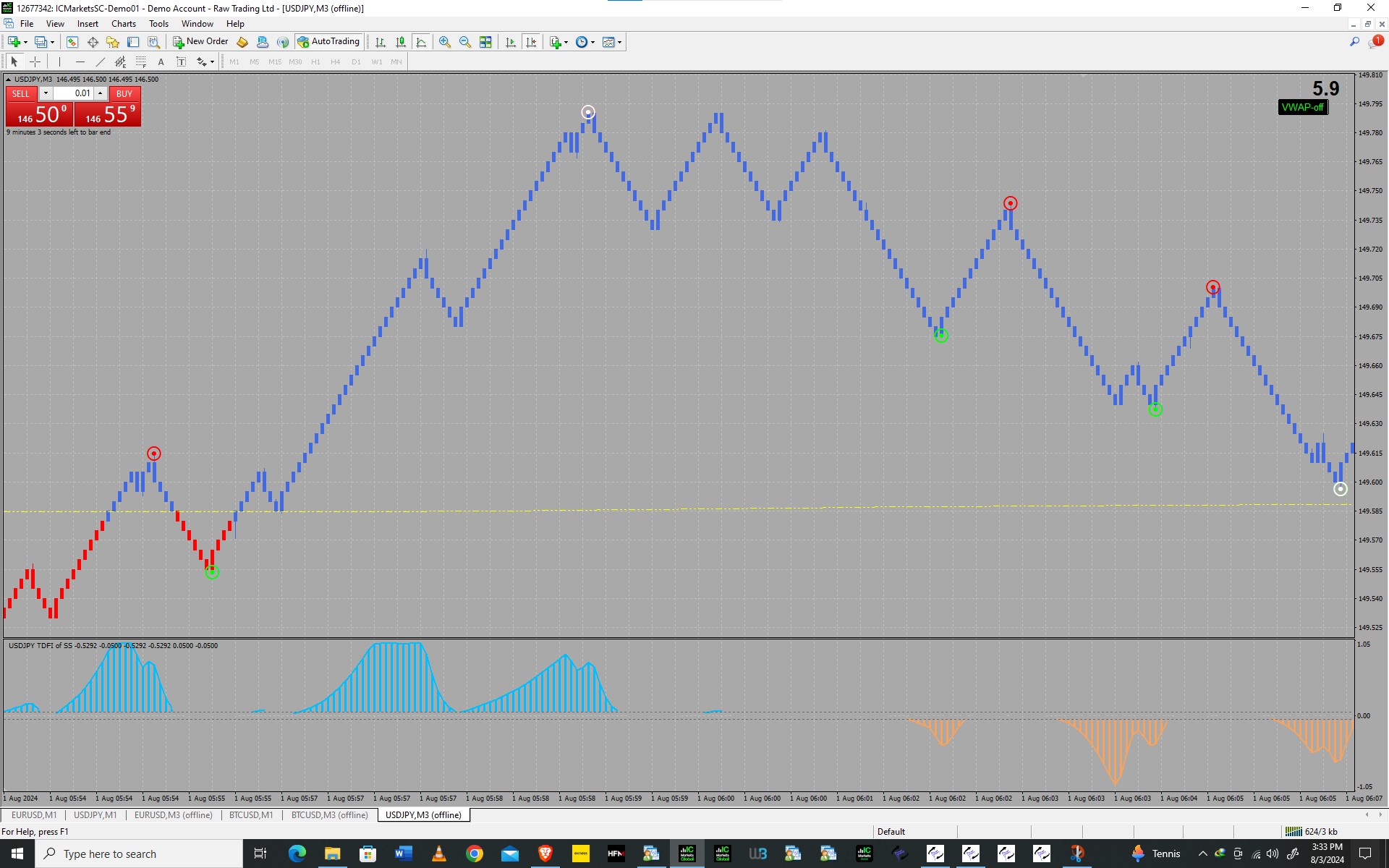Click the red SELL button
1389x868 pixels.
pyautogui.click(x=21, y=93)
